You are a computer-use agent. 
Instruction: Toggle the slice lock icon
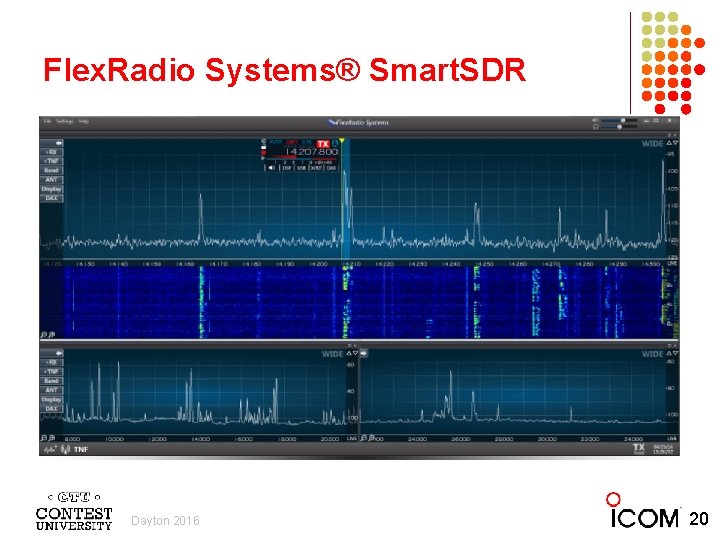pos(264,147)
